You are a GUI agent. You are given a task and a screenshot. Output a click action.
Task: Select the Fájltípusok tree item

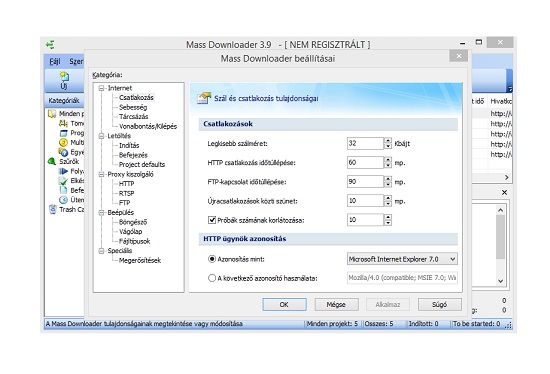pyautogui.click(x=134, y=241)
